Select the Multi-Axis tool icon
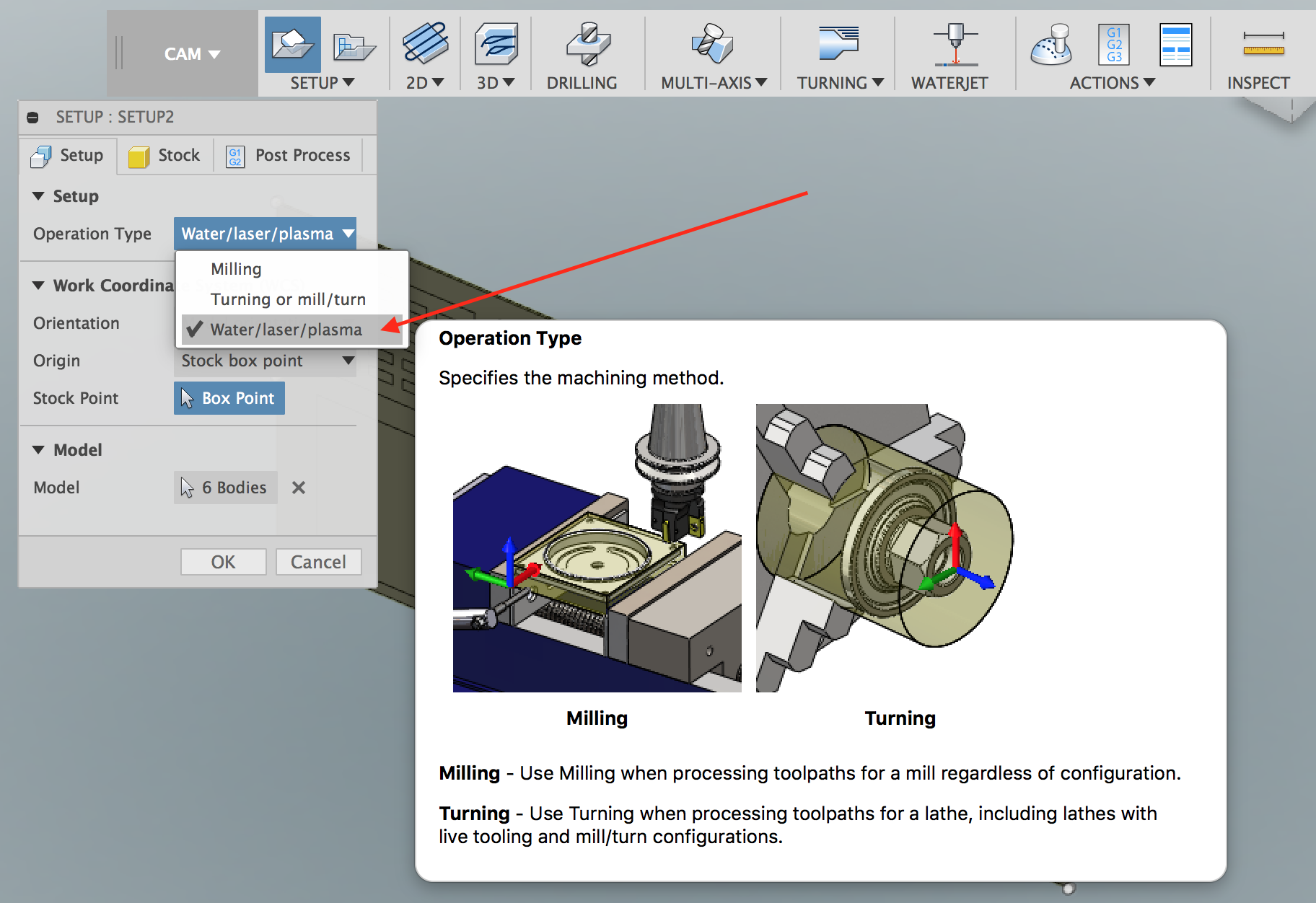 pos(712,43)
